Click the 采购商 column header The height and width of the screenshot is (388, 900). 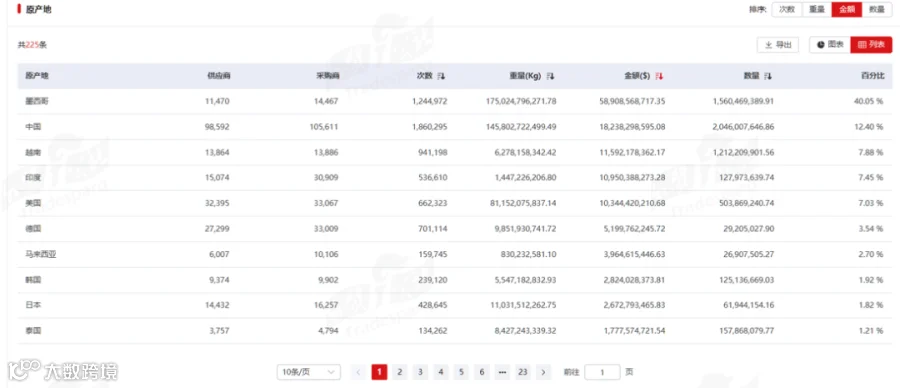point(328,76)
